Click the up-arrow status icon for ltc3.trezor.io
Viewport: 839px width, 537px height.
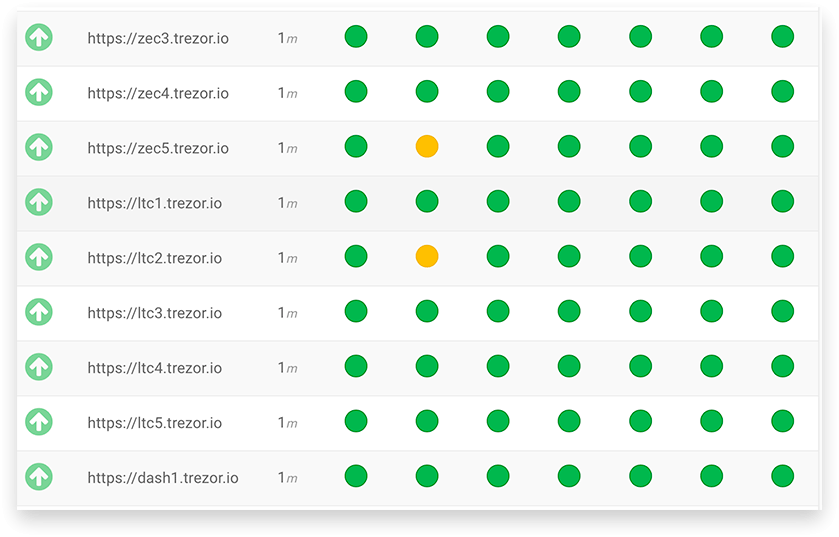point(39,312)
